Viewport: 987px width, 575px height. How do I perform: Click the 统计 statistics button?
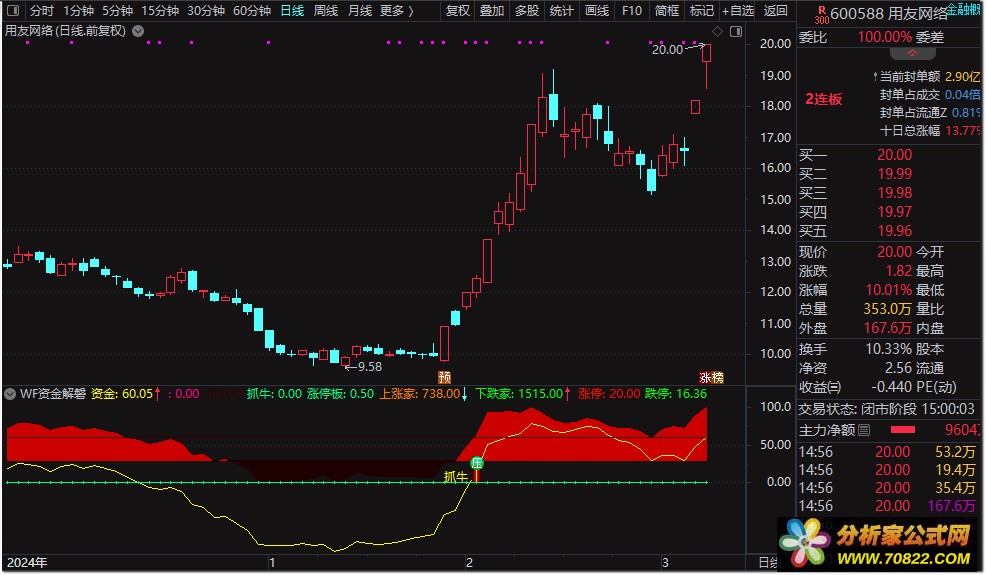(x=561, y=11)
